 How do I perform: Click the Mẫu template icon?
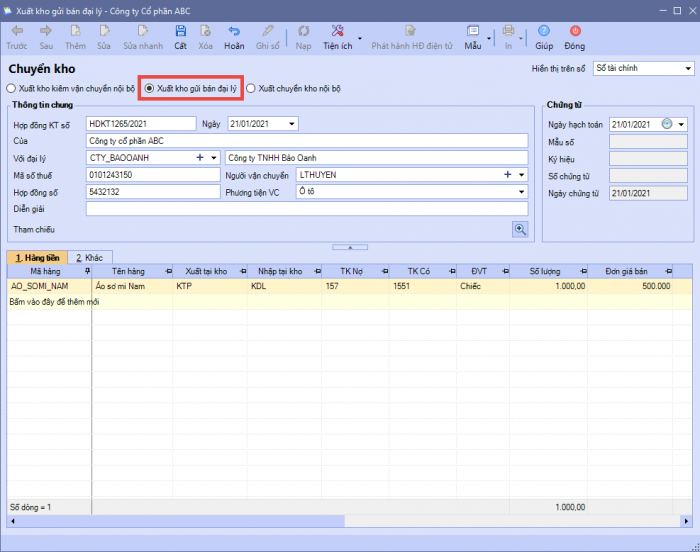click(x=473, y=32)
